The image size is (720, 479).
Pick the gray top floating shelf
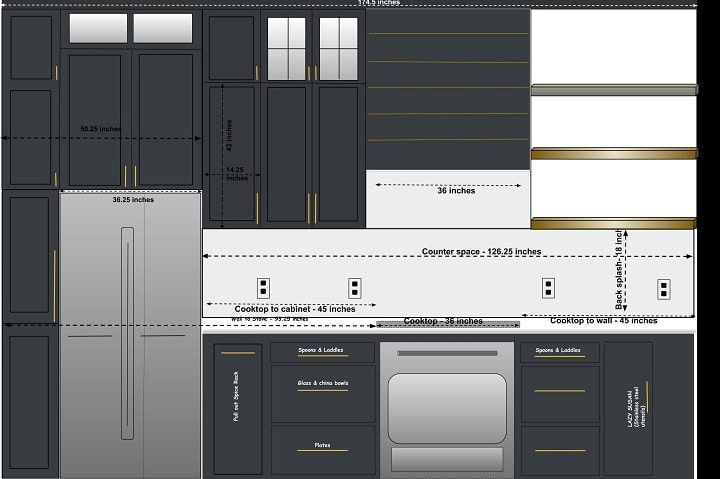(x=613, y=90)
